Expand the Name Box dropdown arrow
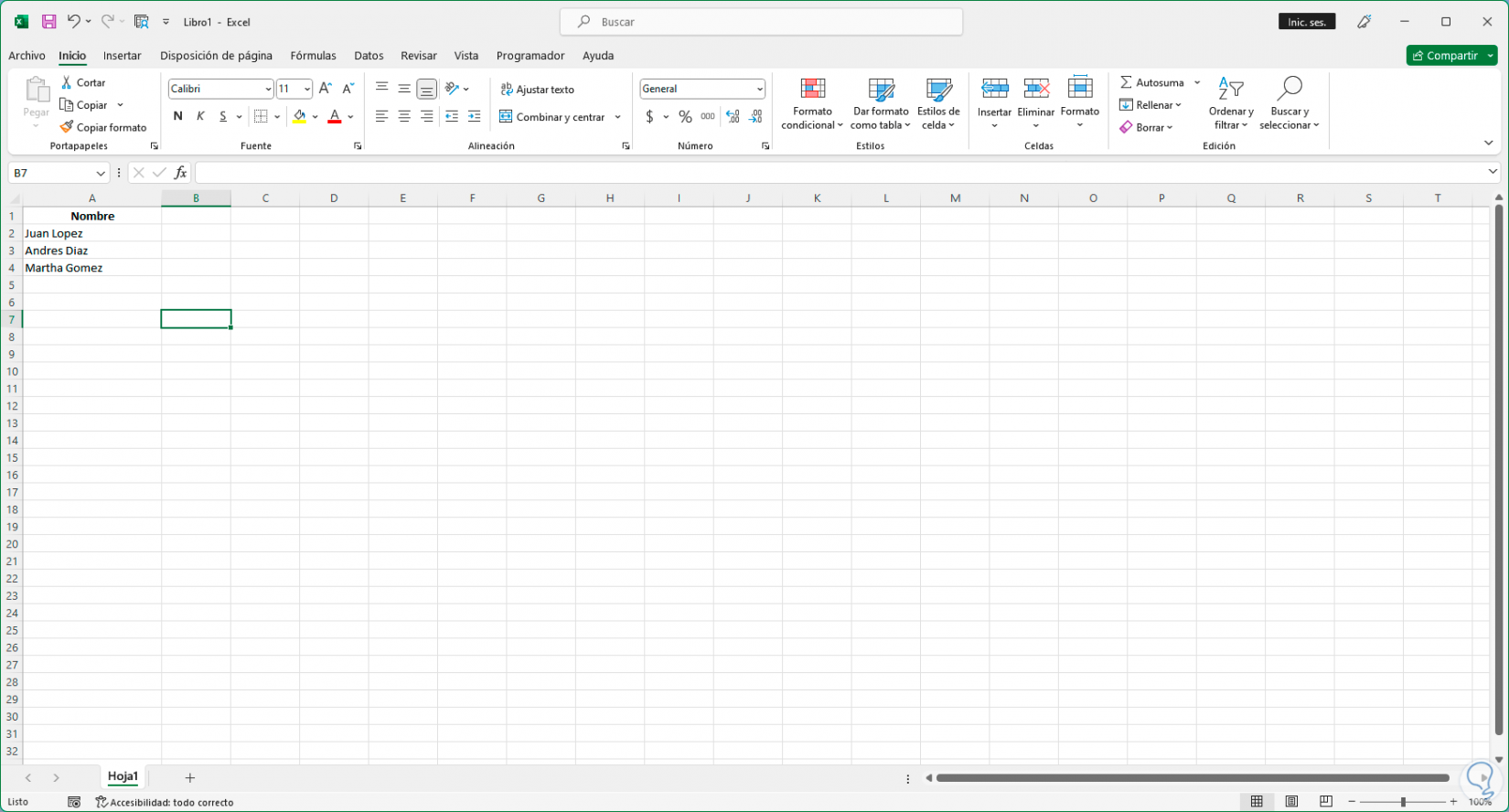The height and width of the screenshot is (812, 1509). pos(101,173)
